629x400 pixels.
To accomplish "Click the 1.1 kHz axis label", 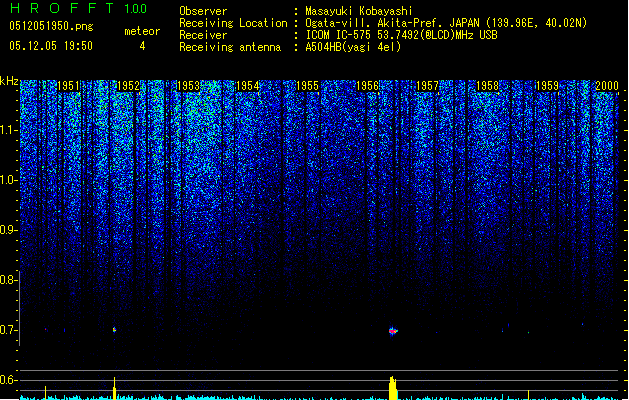I will click(9, 130).
